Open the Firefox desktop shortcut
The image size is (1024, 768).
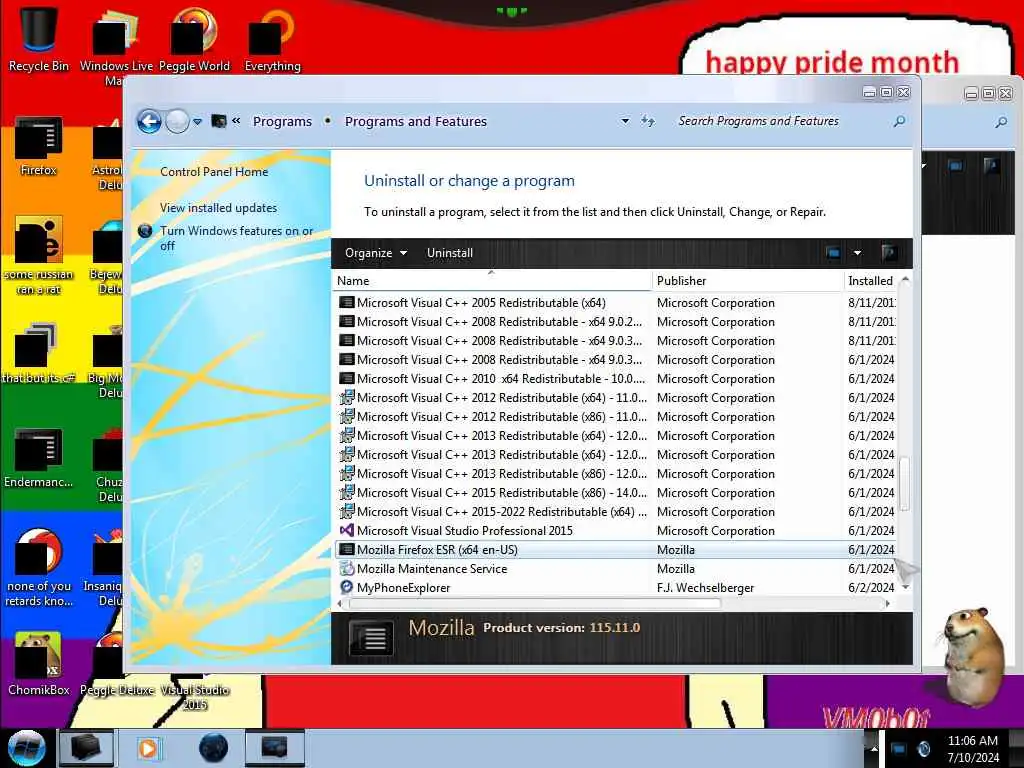[x=38, y=146]
